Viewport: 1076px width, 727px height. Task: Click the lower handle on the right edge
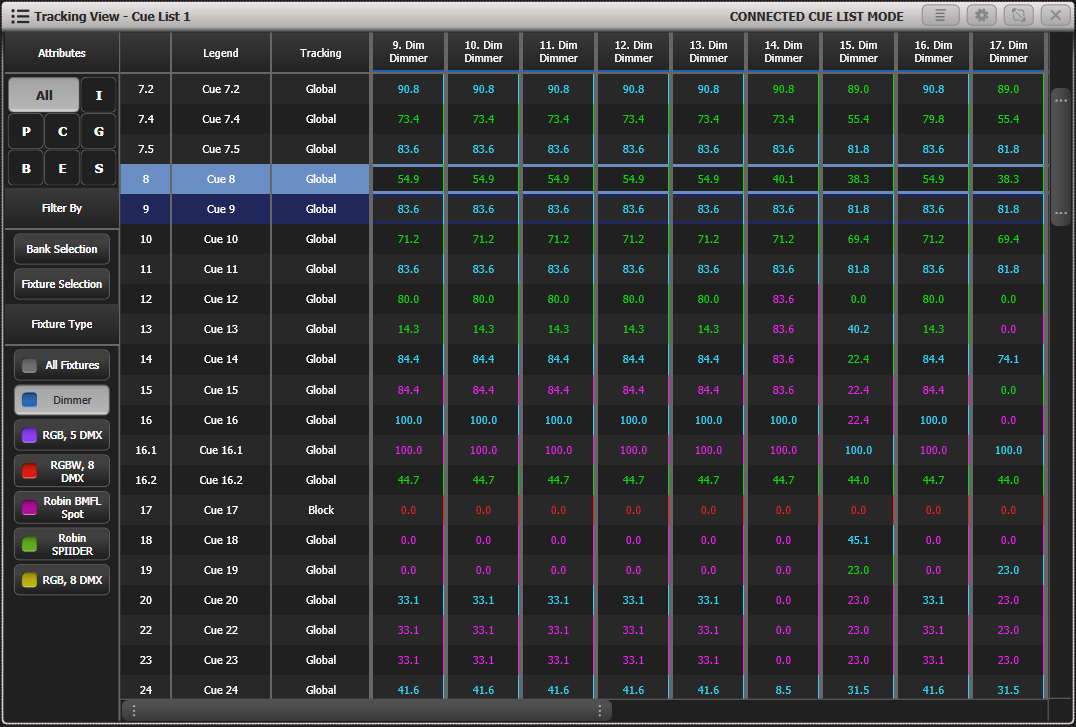(x=1062, y=211)
